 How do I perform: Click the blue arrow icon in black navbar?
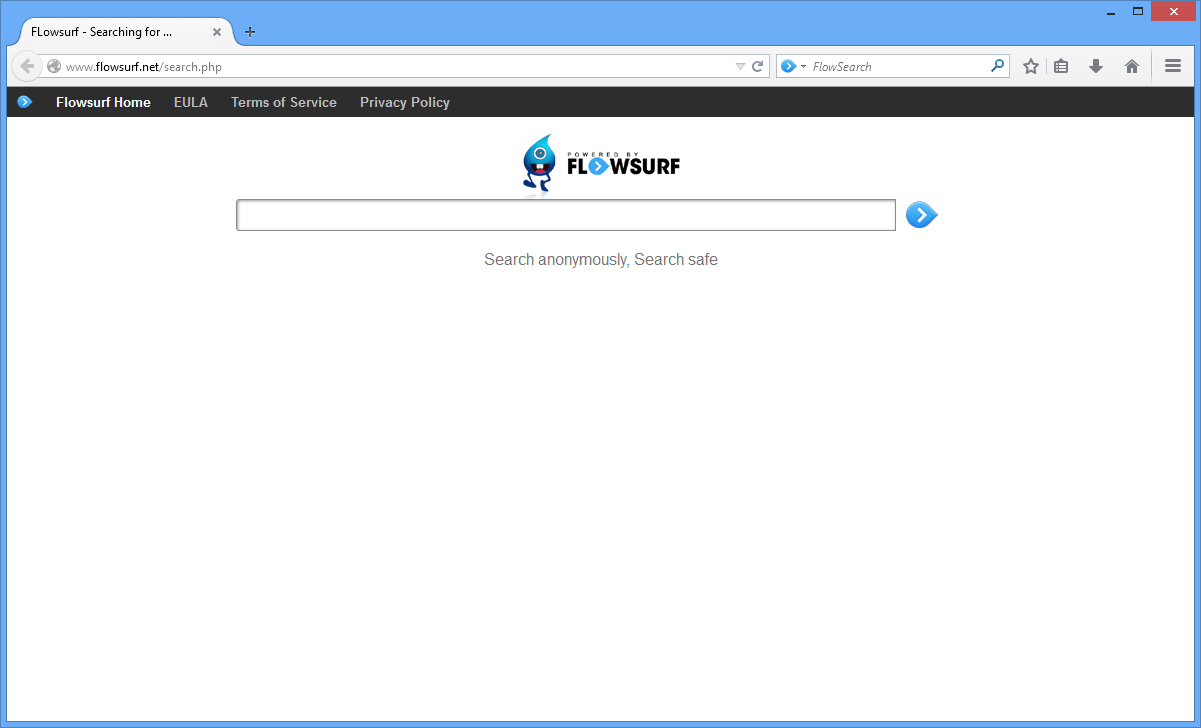coord(25,102)
